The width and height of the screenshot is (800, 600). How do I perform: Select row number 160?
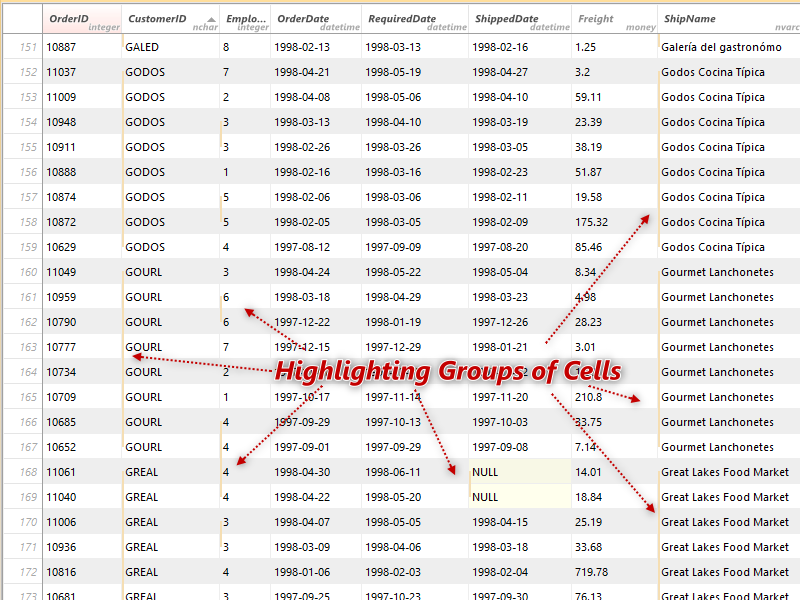point(23,272)
